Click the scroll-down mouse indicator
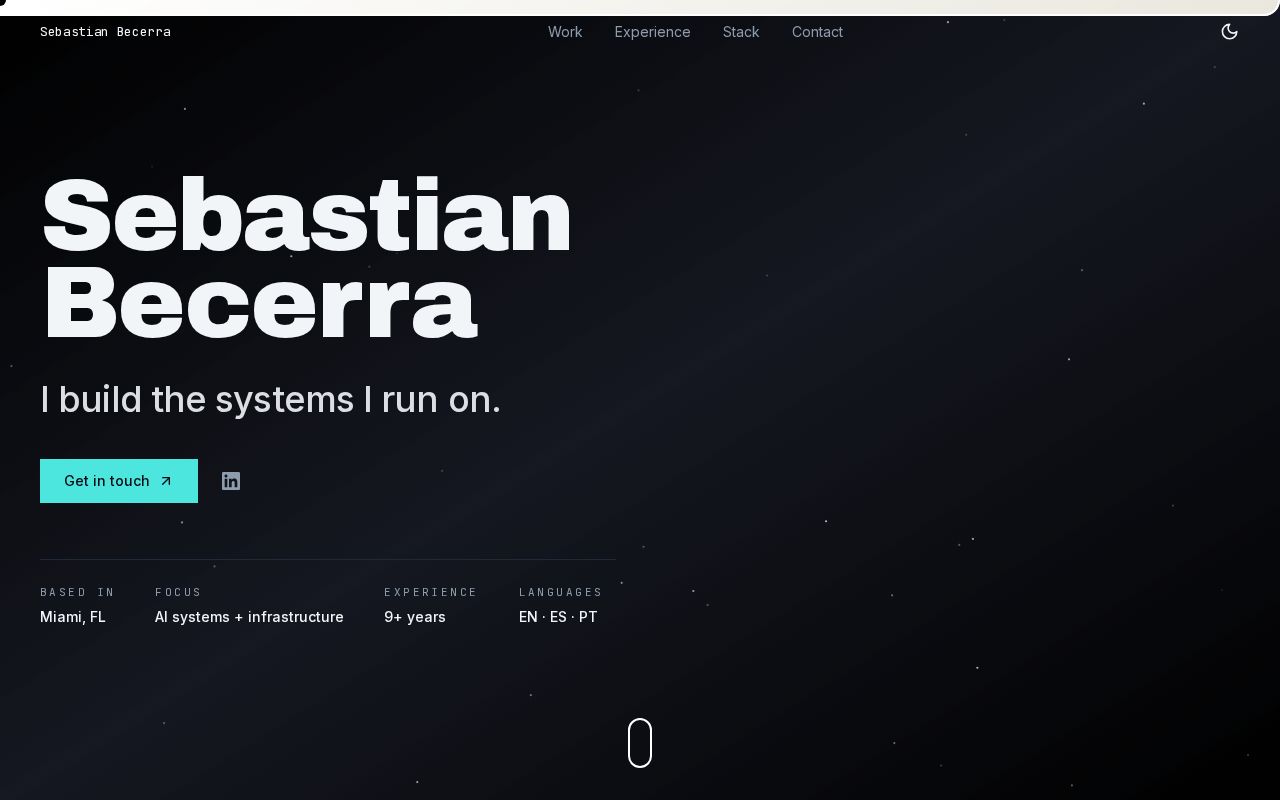The width and height of the screenshot is (1280, 800). click(x=640, y=743)
